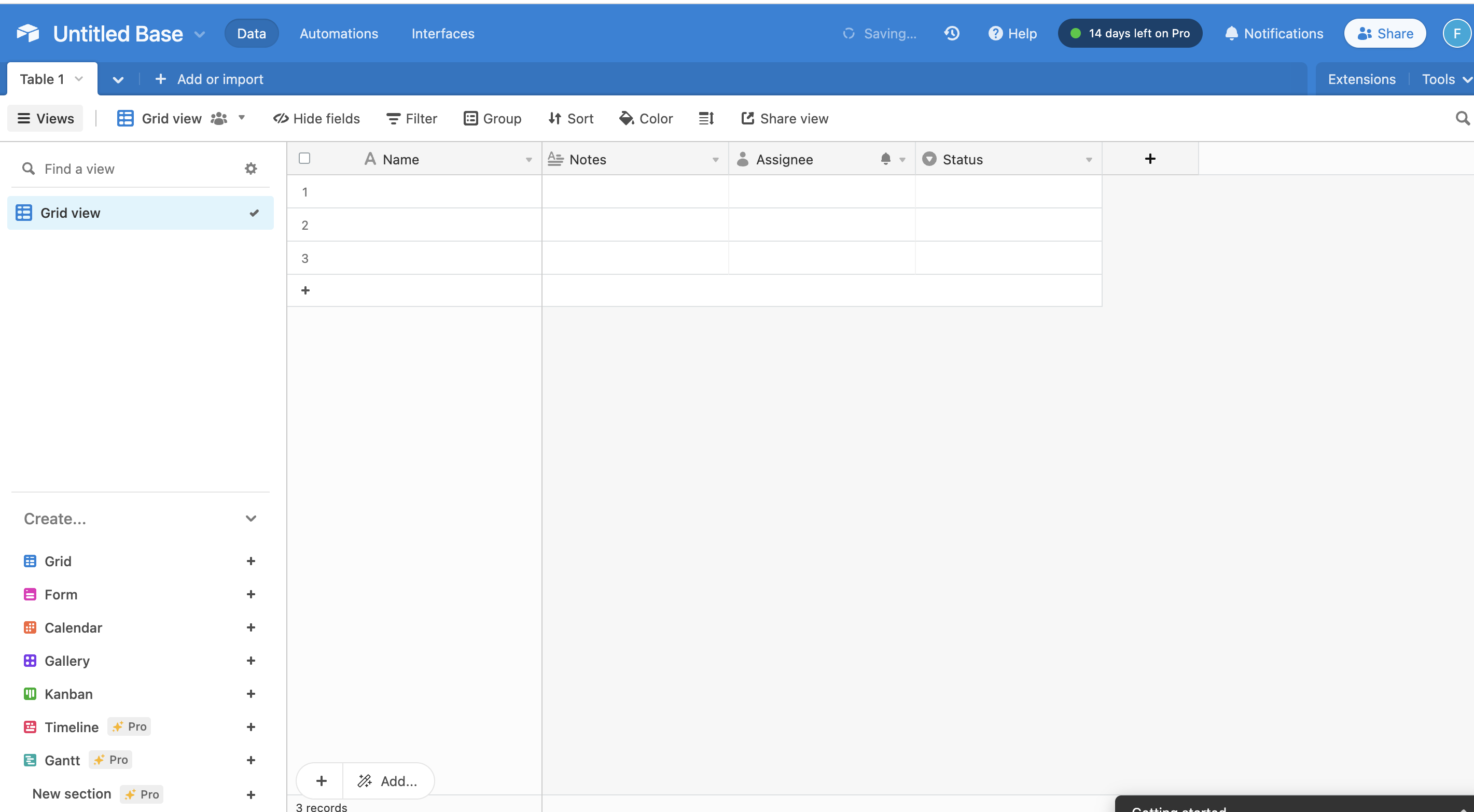Click the Airtable logo icon
This screenshot has width=1474, height=812.
[27, 33]
